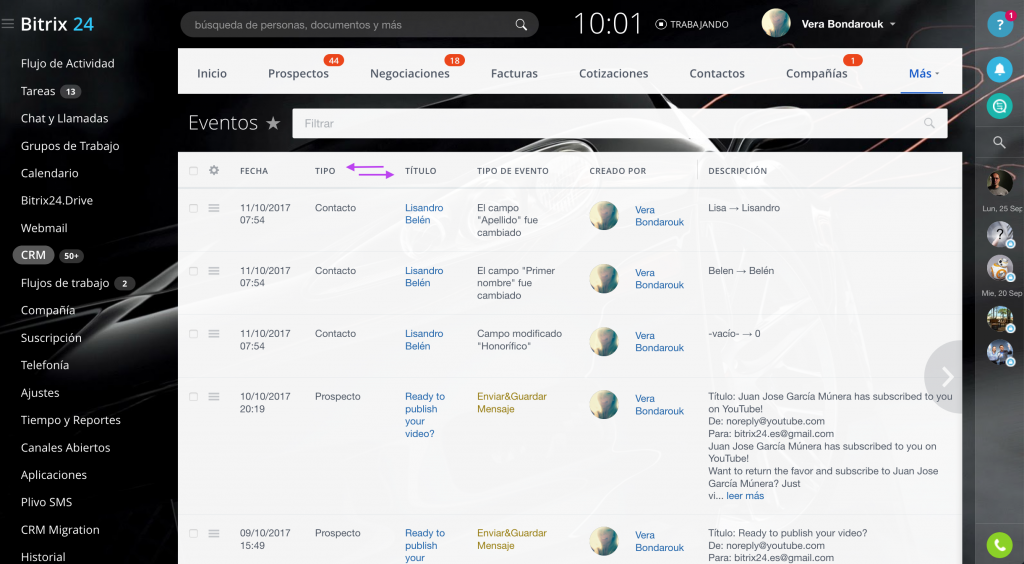The width and height of the screenshot is (1024, 564).
Task: Open the help question mark icon
Action: pos(999,24)
